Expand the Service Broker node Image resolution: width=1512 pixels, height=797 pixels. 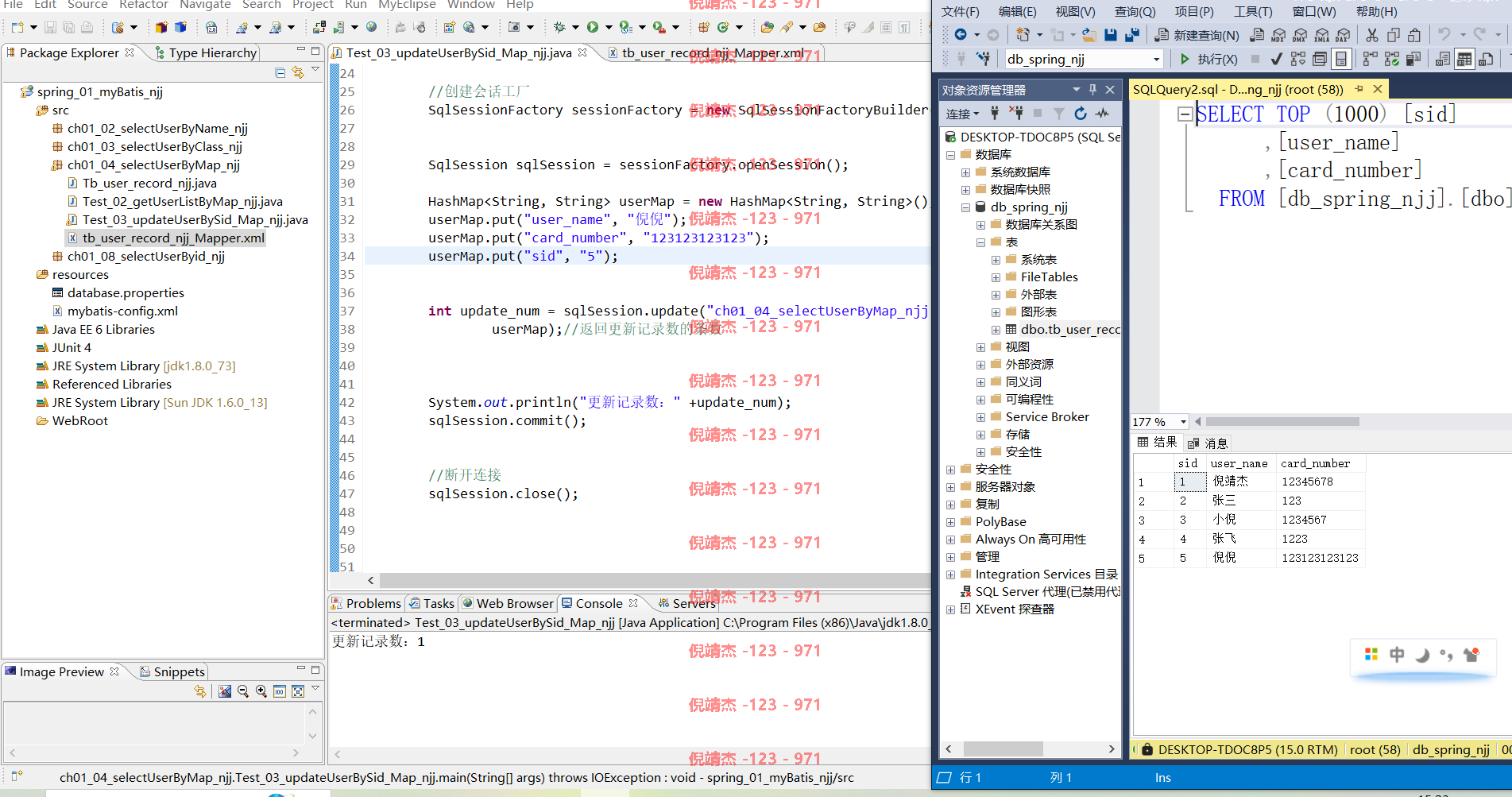pyautogui.click(x=980, y=417)
